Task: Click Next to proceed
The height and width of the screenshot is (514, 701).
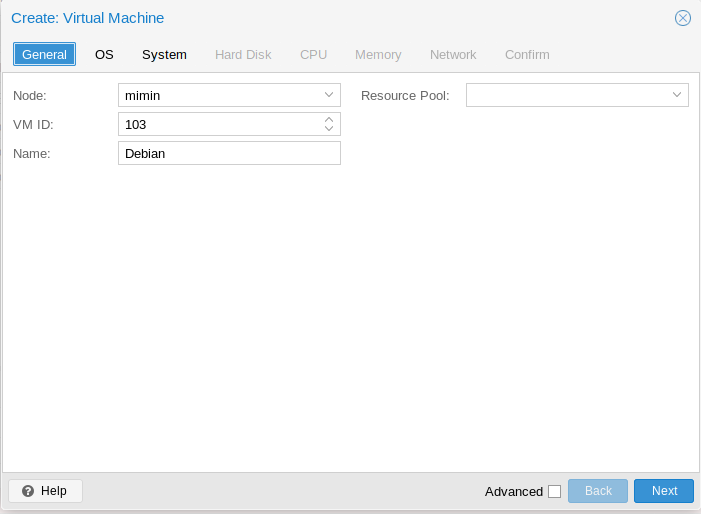Action: (664, 491)
